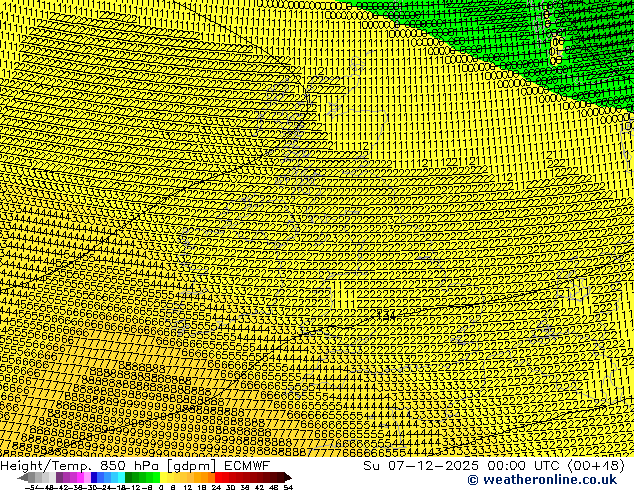Click the dark purple swatch near legend value -42
Viewport: 634px width, 490px height.
pos(59,477)
